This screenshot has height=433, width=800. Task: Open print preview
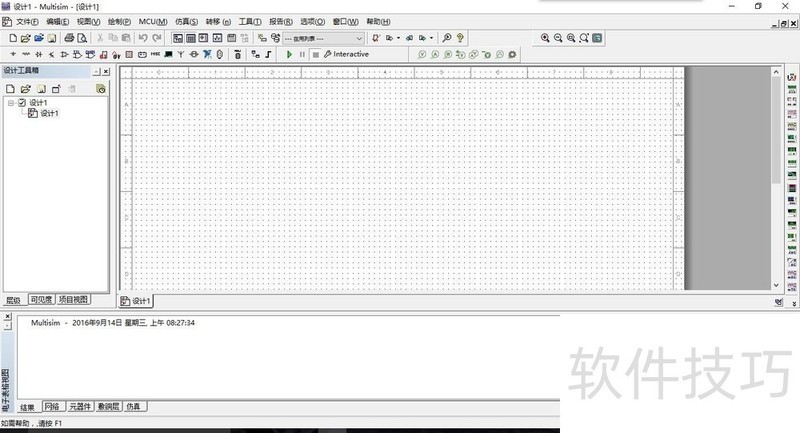(82, 38)
